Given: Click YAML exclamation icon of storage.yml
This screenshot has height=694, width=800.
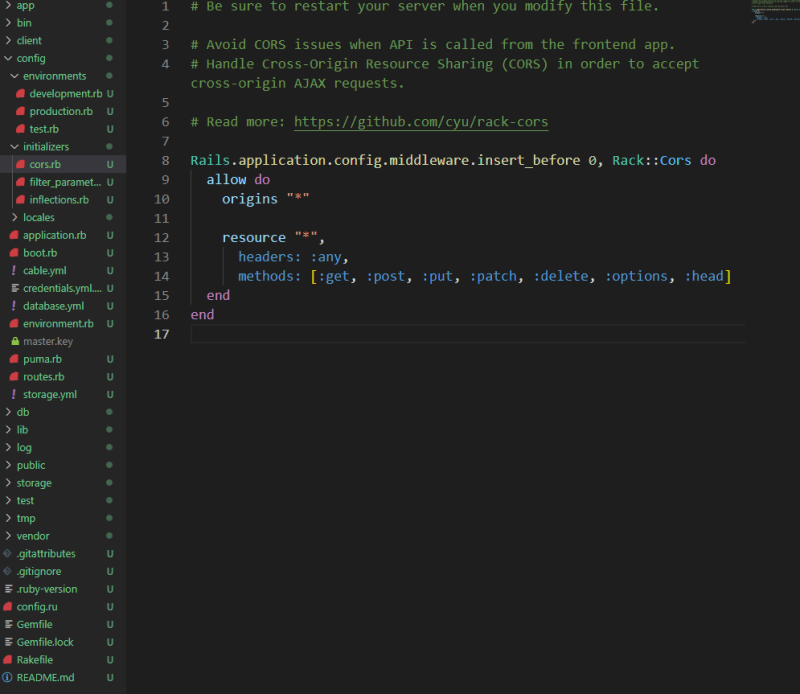Looking at the screenshot, I should pos(14,394).
